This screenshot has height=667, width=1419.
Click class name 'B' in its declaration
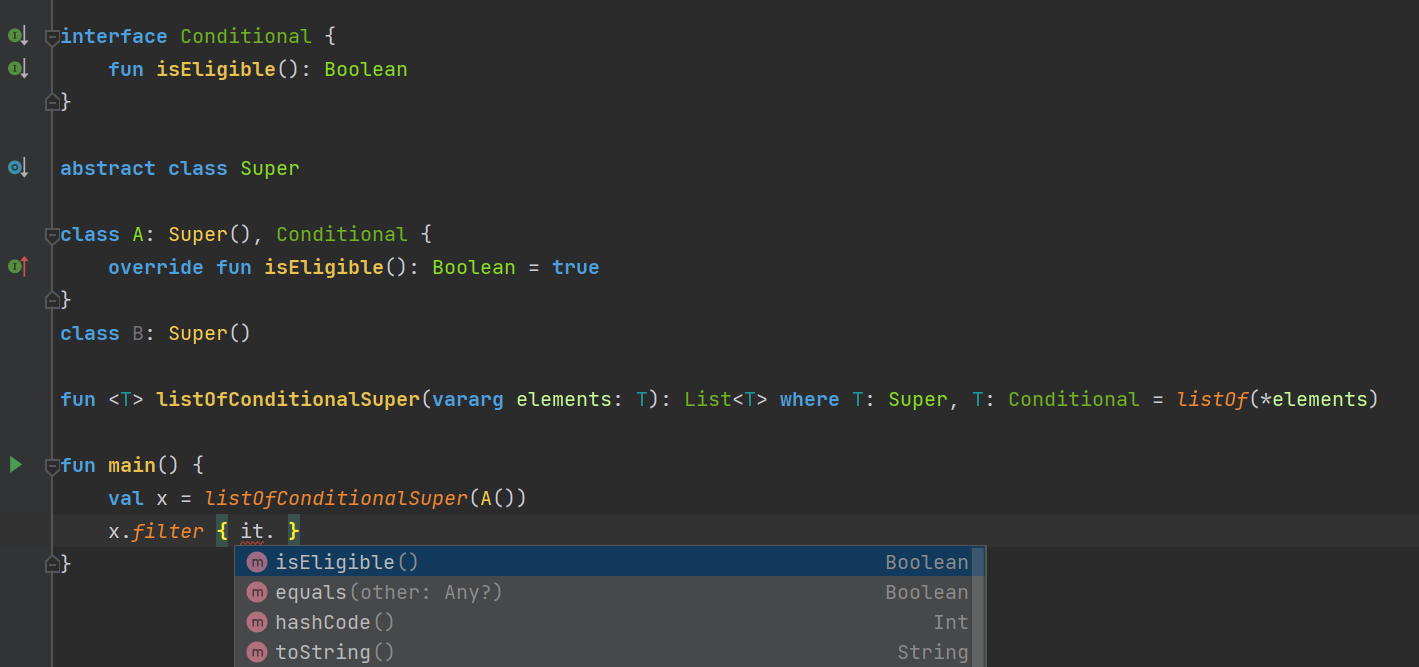point(138,333)
